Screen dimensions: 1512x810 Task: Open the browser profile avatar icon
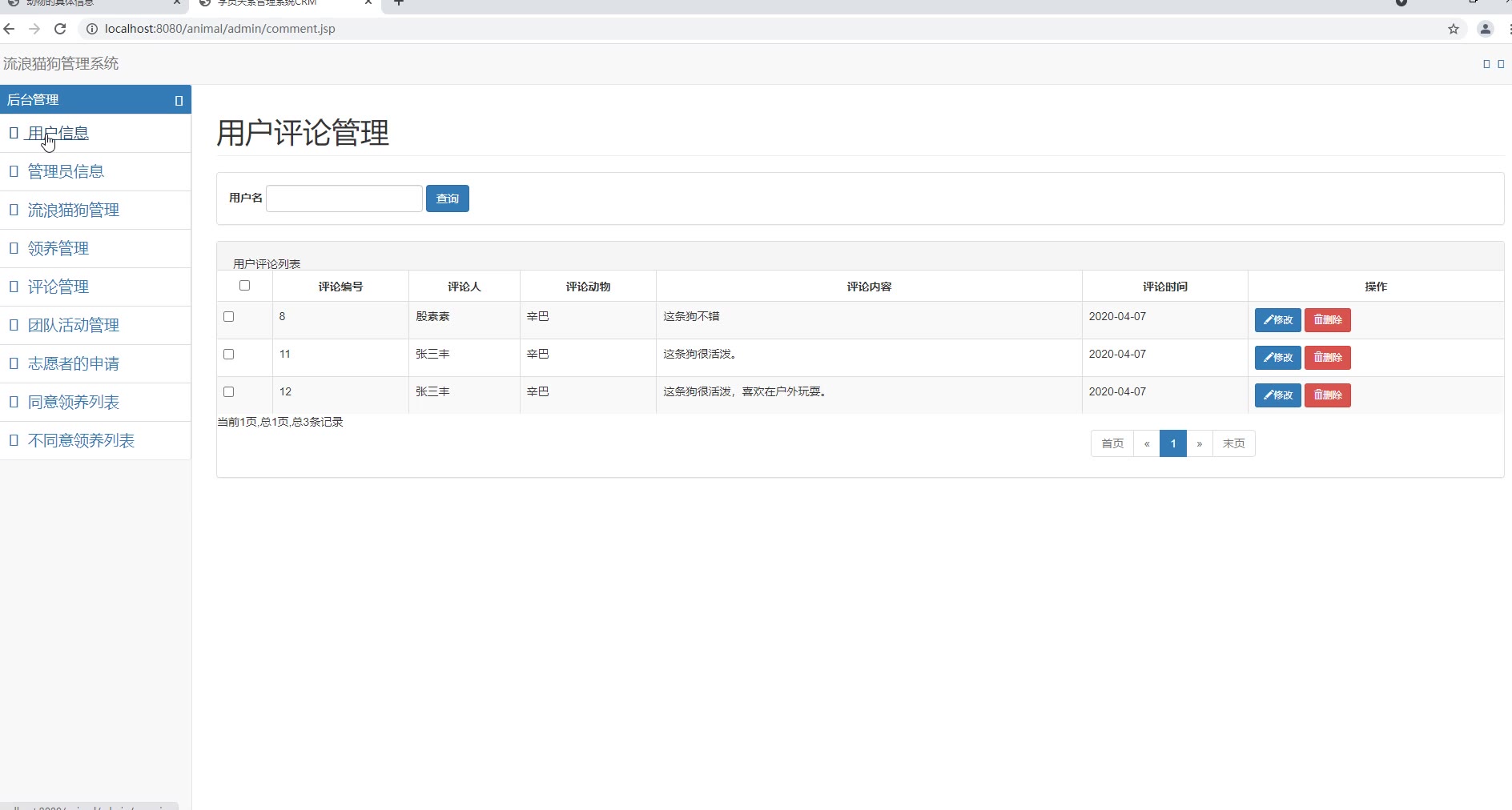click(x=1485, y=29)
